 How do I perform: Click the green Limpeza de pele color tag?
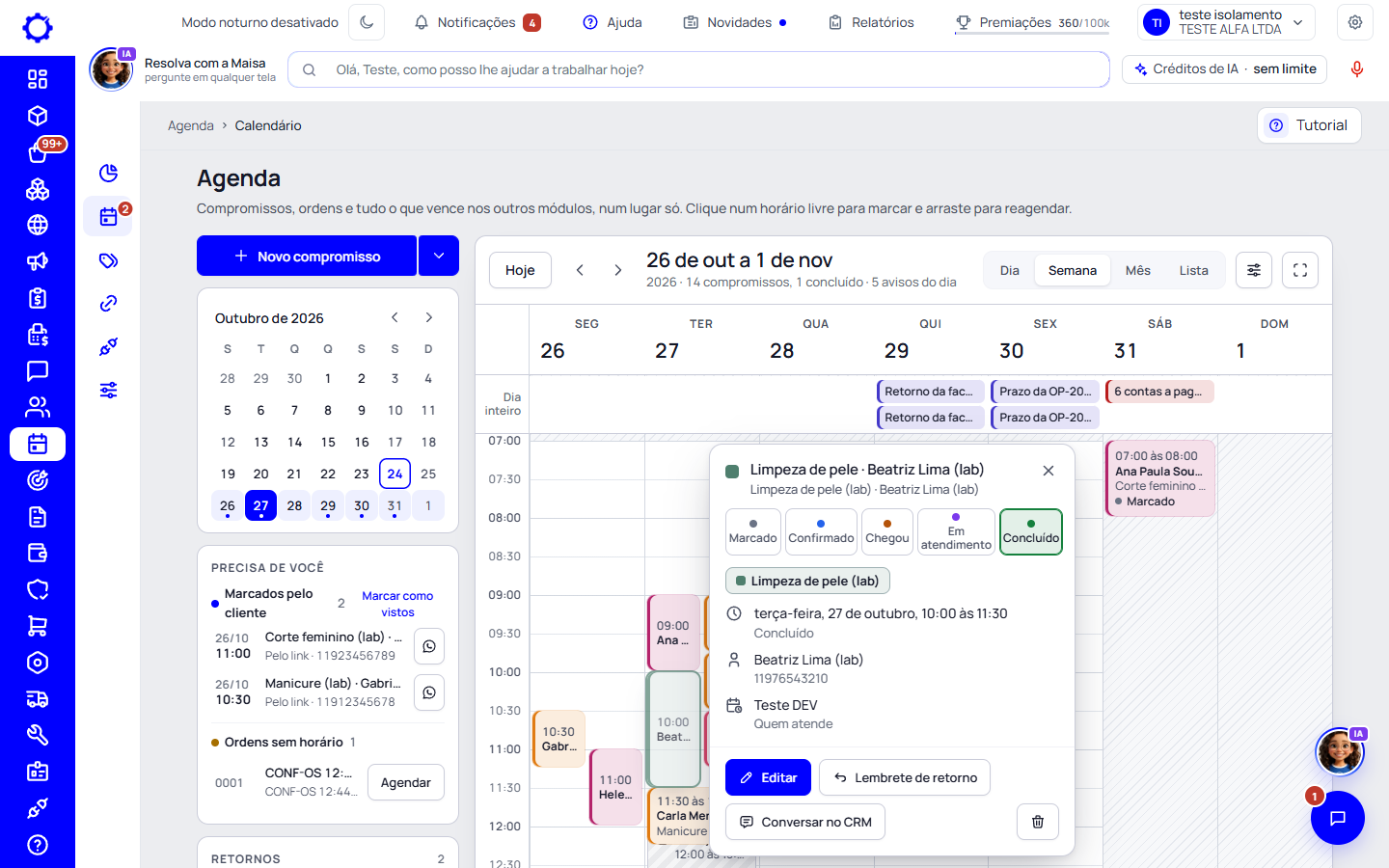click(807, 581)
